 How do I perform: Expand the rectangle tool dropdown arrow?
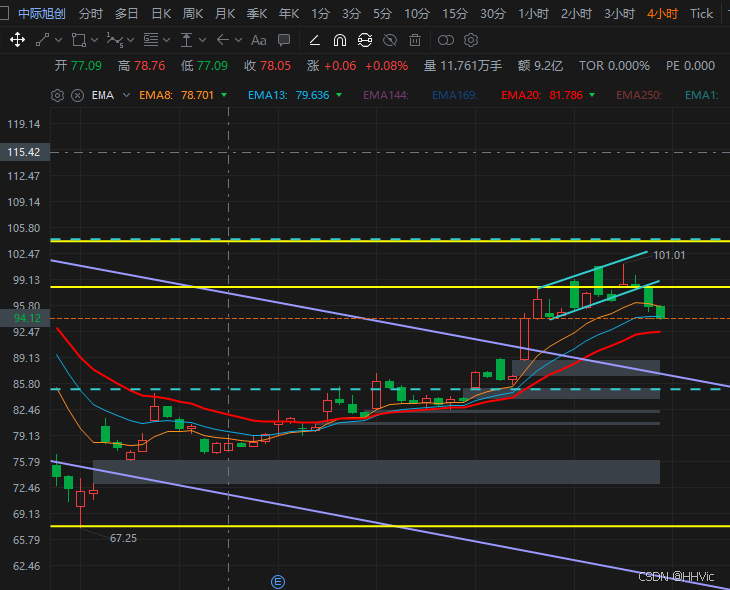[x=95, y=40]
